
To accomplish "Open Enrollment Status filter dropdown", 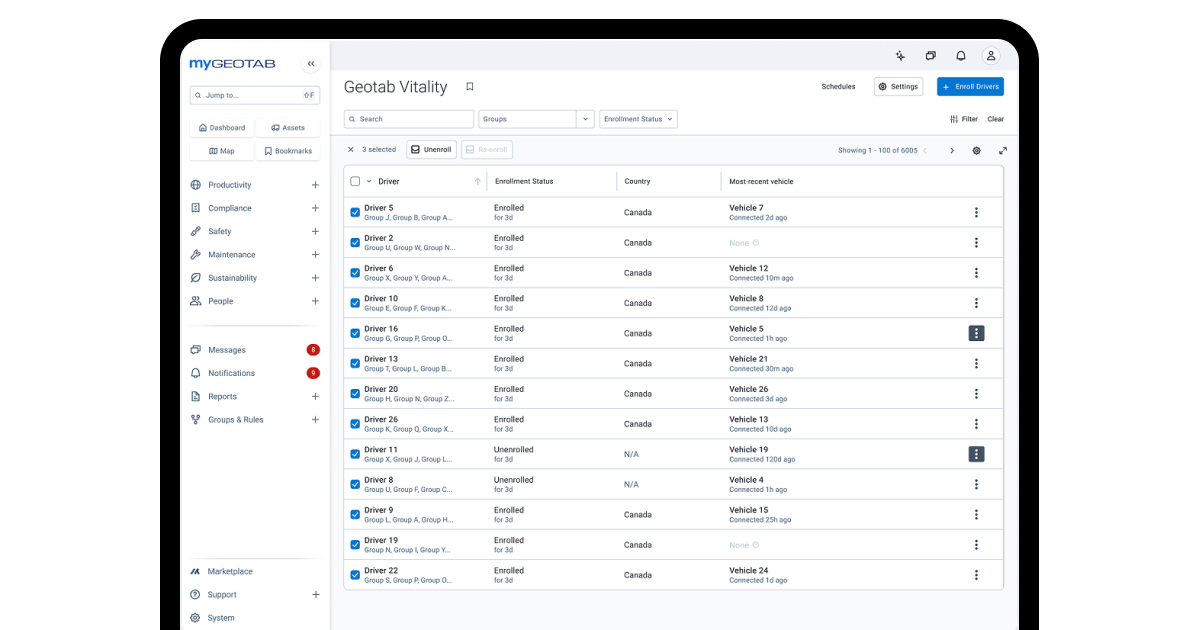I will pos(639,119).
